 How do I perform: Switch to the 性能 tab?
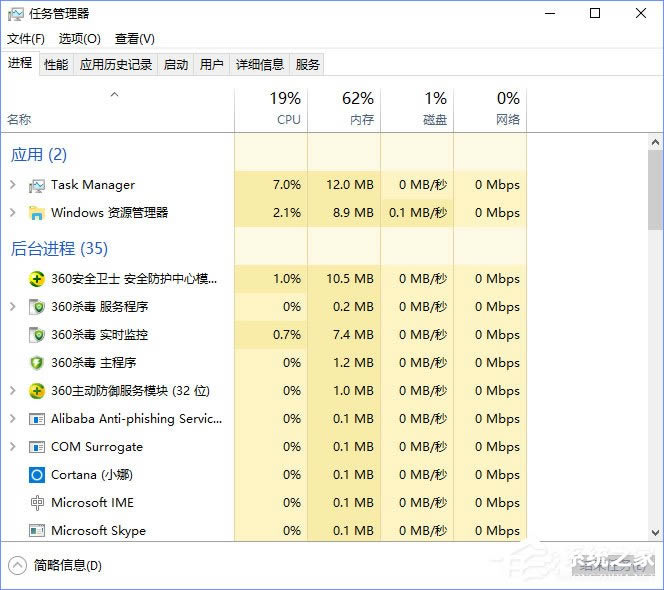(x=56, y=64)
